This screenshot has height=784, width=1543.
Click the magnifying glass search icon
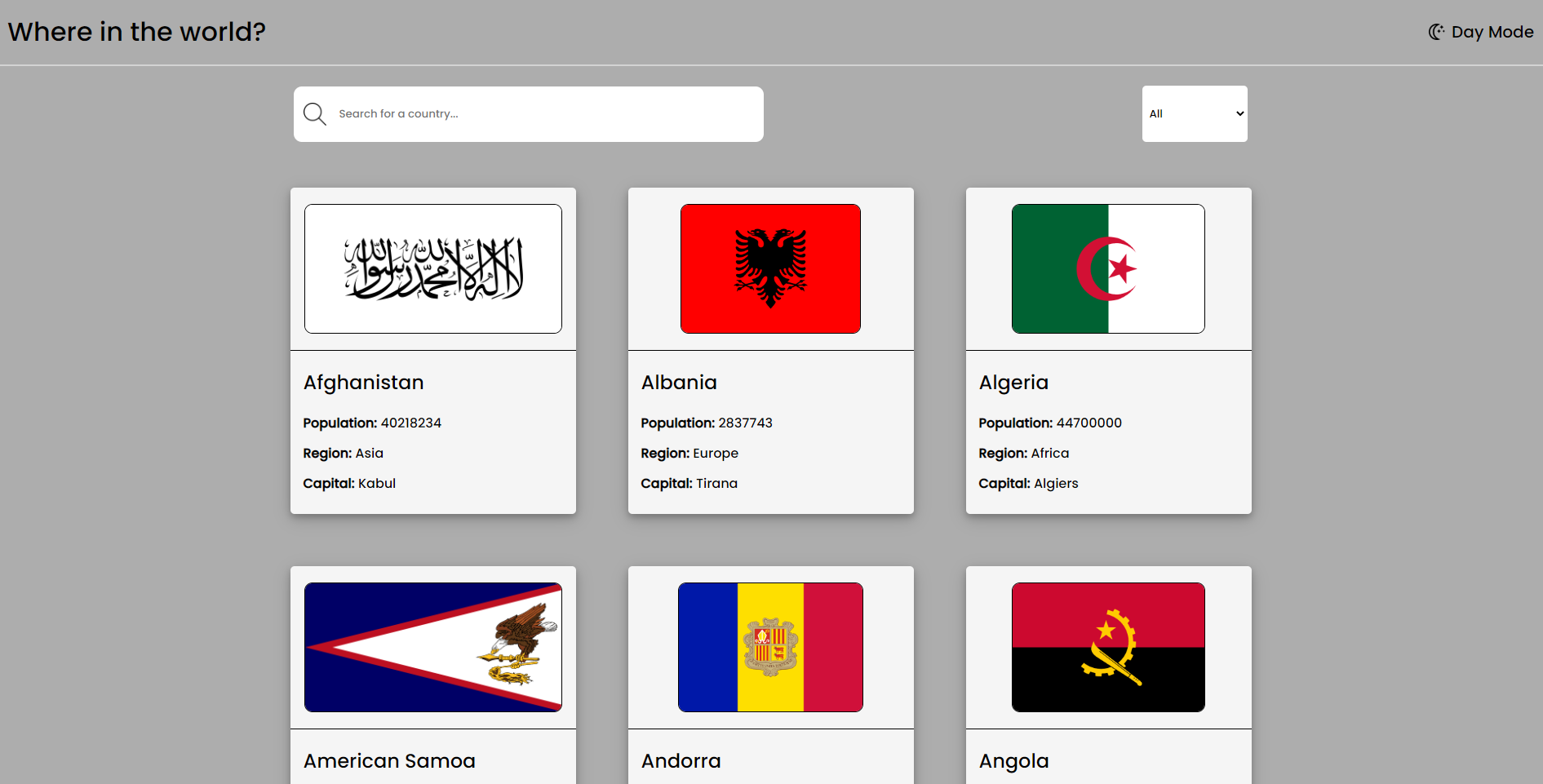pos(314,113)
